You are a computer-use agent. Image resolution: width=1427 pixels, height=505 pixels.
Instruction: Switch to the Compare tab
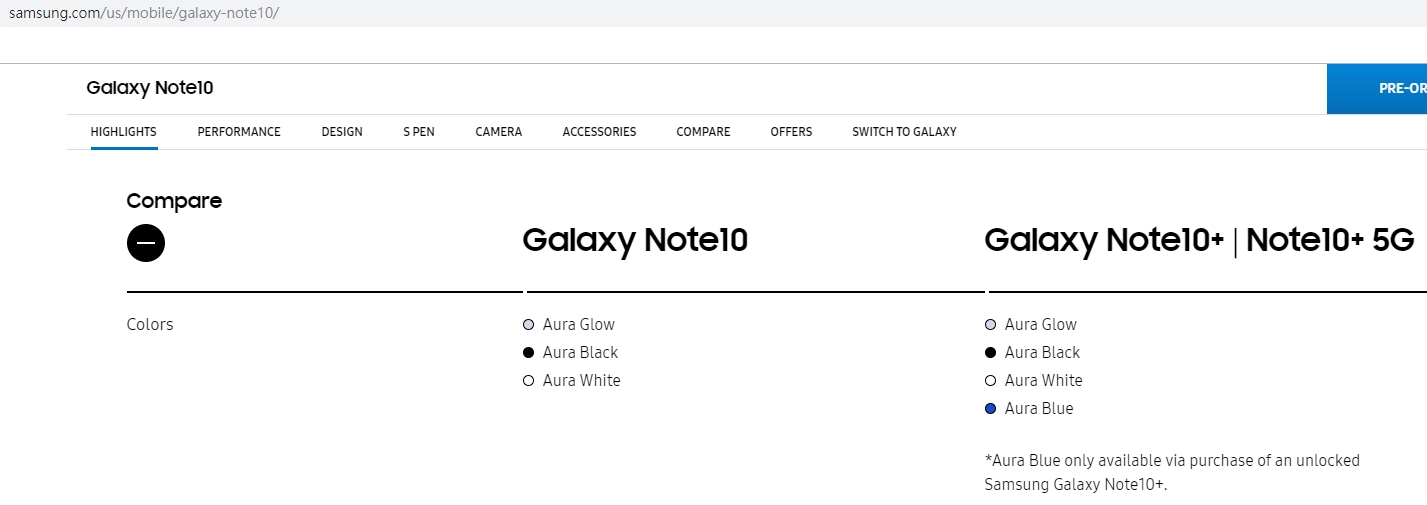703,132
